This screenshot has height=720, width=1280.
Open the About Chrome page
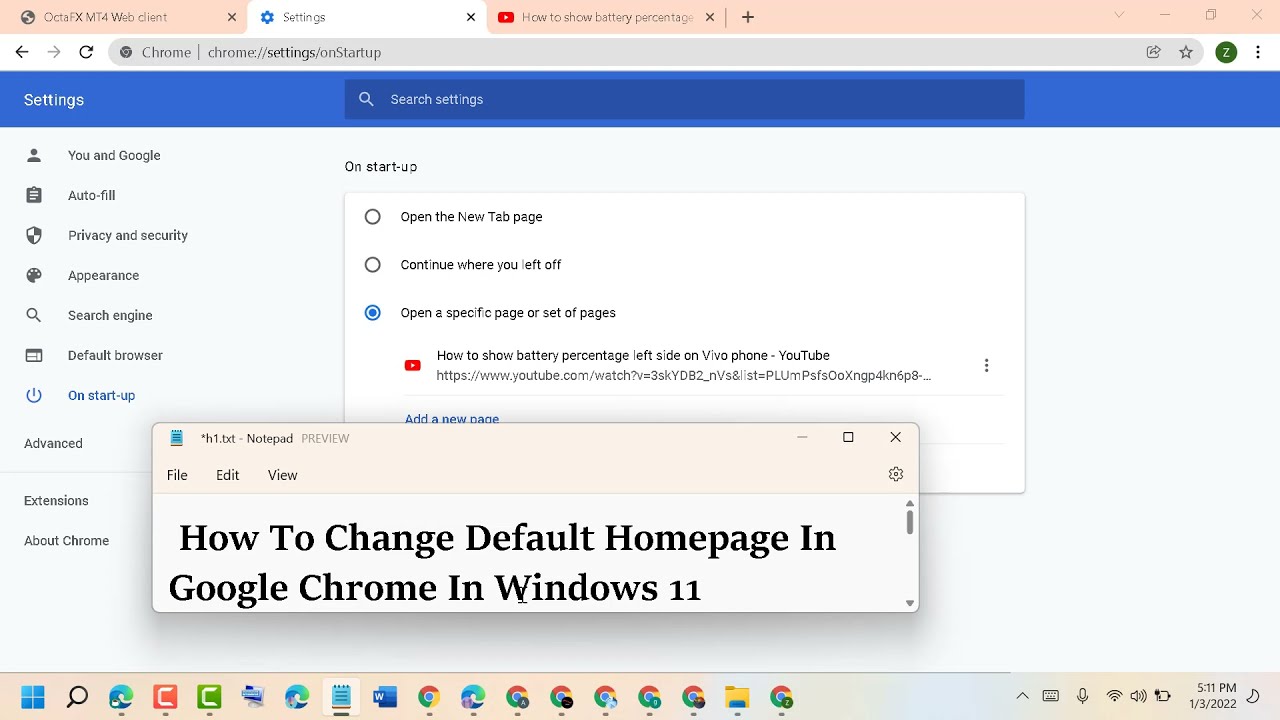66,540
